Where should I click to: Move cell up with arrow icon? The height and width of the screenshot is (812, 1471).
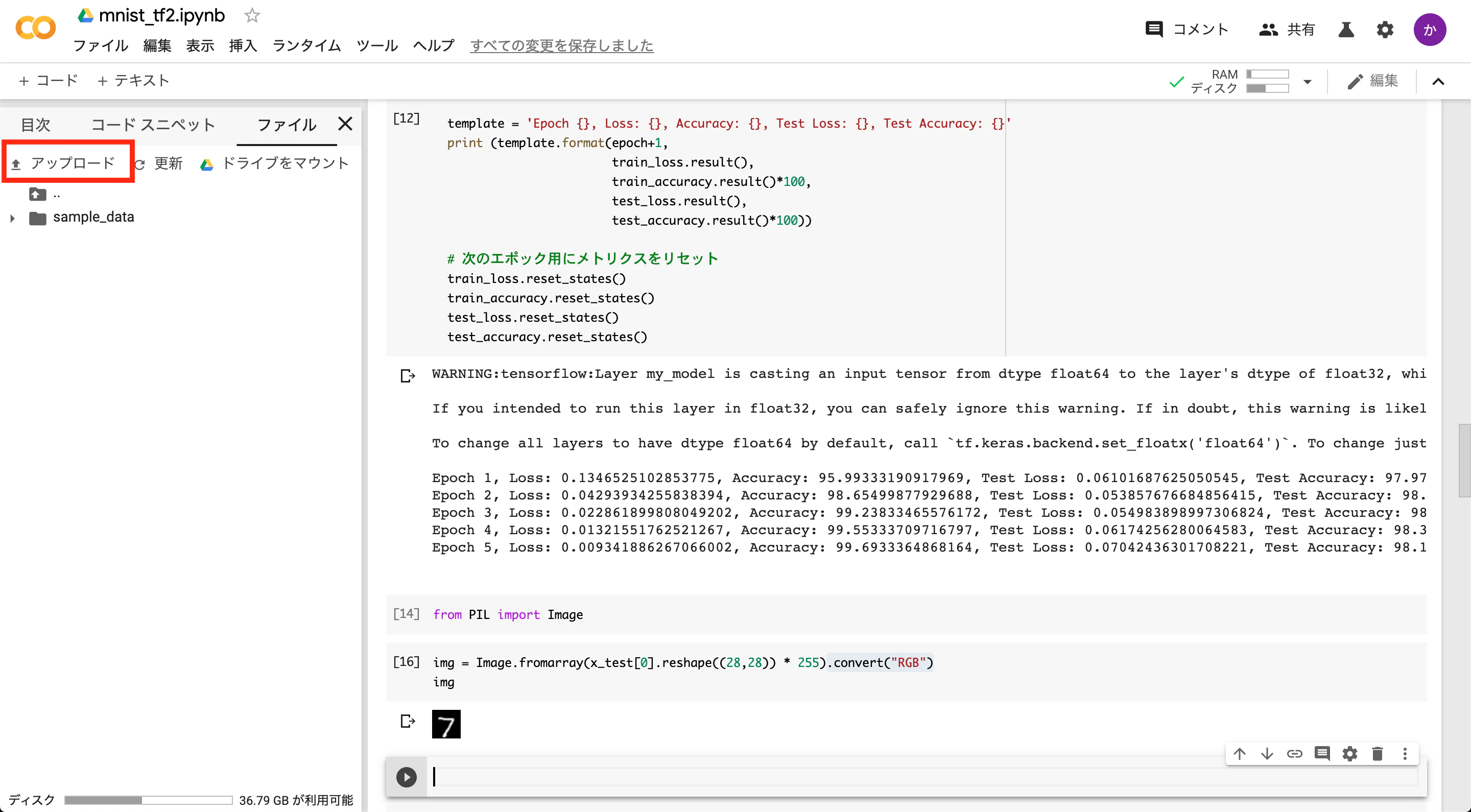pos(1239,753)
